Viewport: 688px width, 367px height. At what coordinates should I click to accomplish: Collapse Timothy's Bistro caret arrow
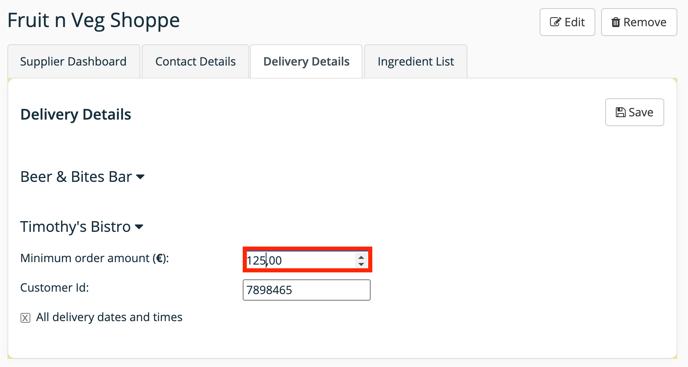tap(139, 227)
